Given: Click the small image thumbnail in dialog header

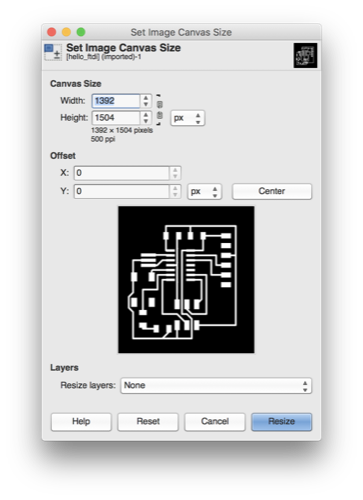Looking at the screenshot, I should pos(305,55).
